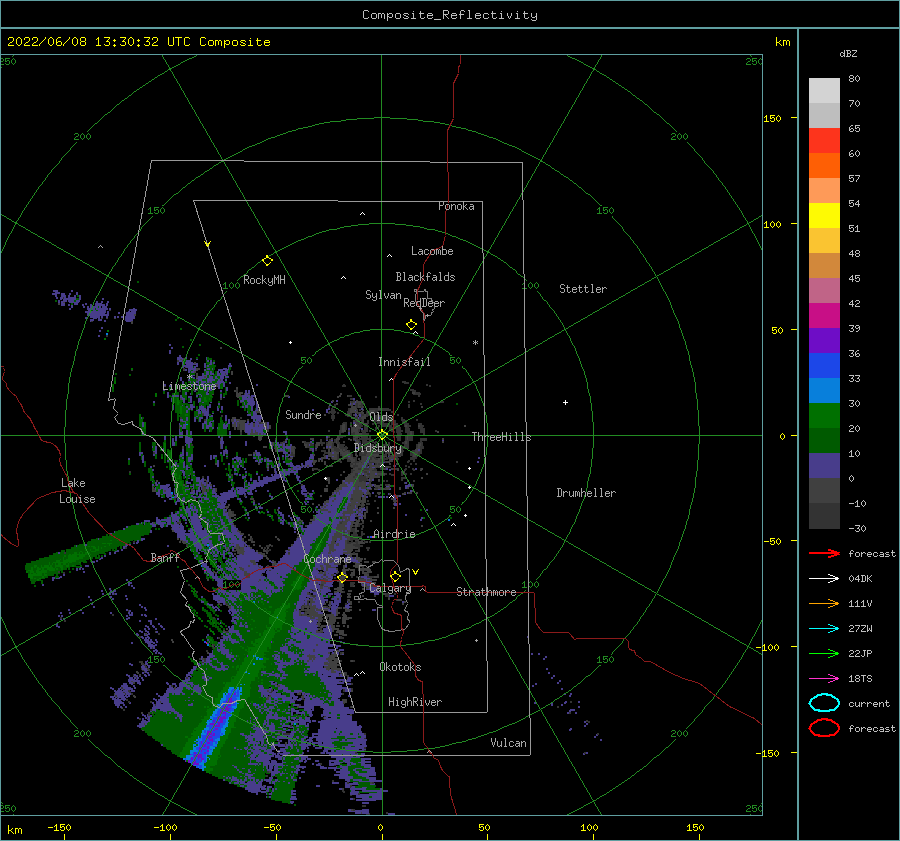Click the Lacombe town label
The width and height of the screenshot is (900, 841).
432,251
